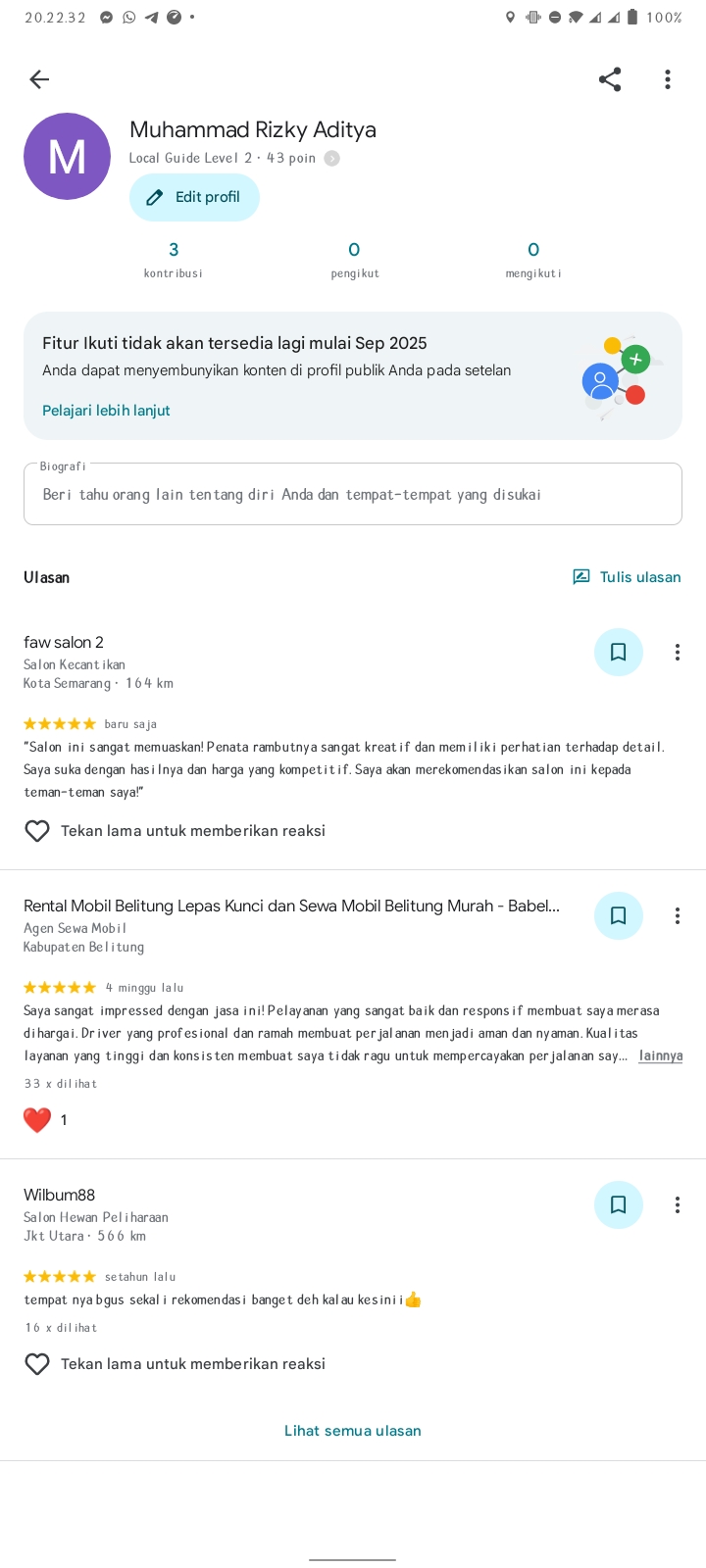The image size is (706, 1568).
Task: Click Edit profil button
Action: pos(194,197)
